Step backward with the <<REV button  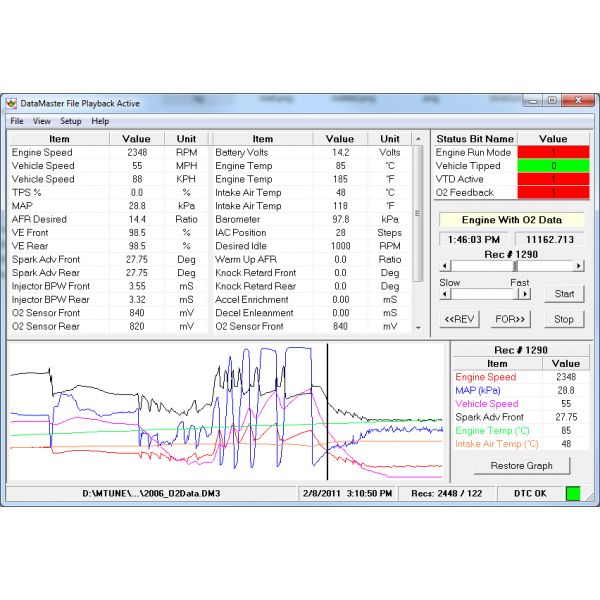point(459,319)
